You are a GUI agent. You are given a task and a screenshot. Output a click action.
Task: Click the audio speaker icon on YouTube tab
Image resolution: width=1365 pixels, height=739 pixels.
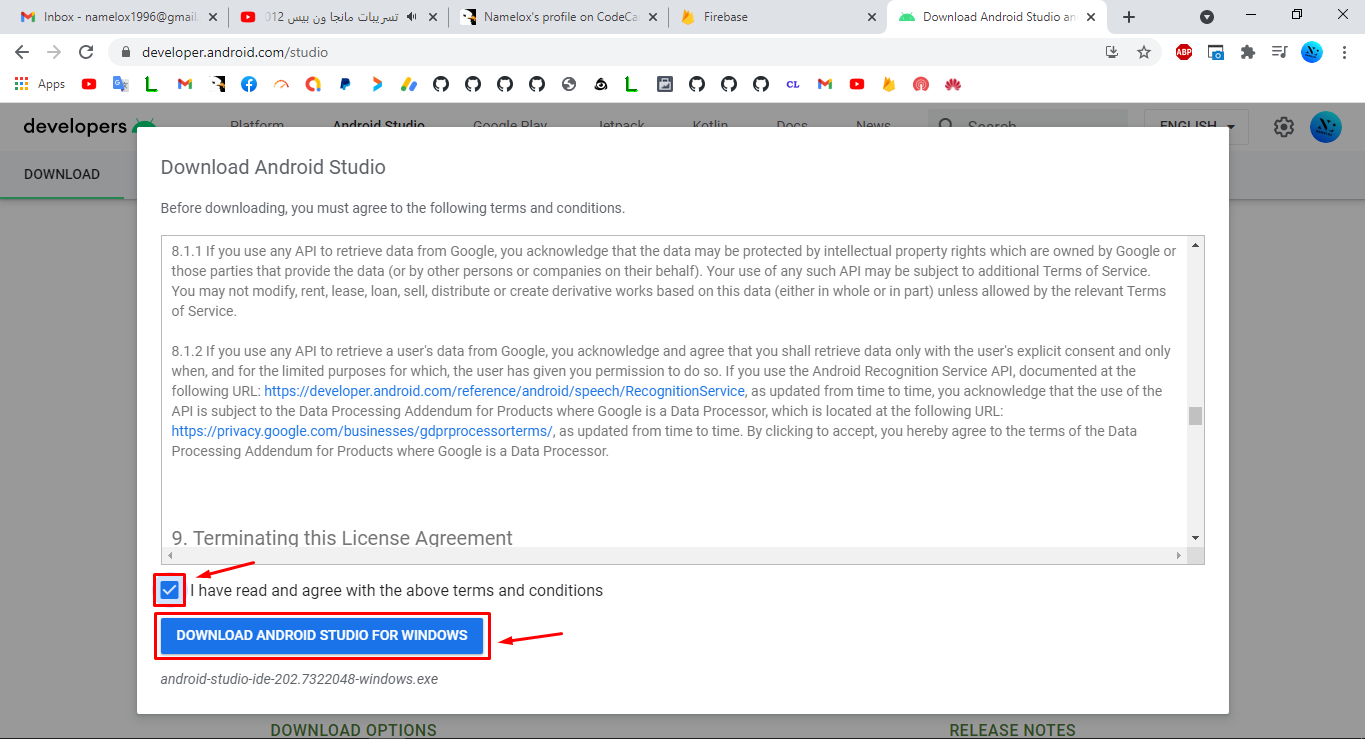click(411, 17)
